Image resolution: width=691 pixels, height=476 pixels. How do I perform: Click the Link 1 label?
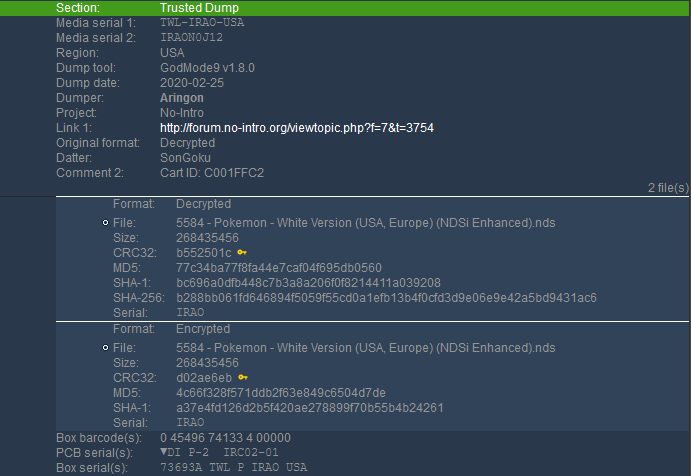[74, 128]
